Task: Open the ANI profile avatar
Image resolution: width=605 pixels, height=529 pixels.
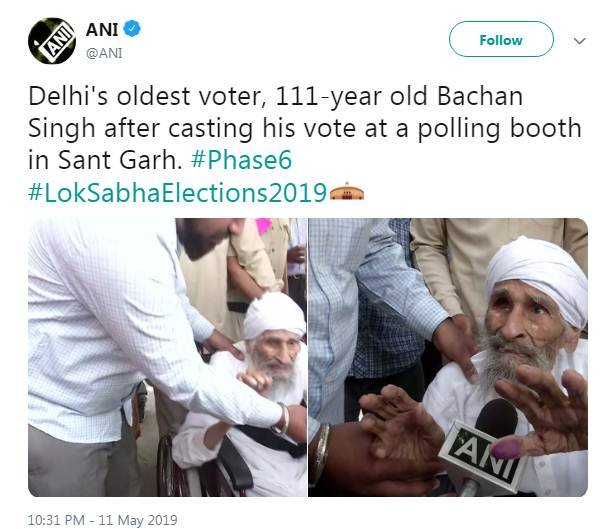Action: pyautogui.click(x=51, y=42)
